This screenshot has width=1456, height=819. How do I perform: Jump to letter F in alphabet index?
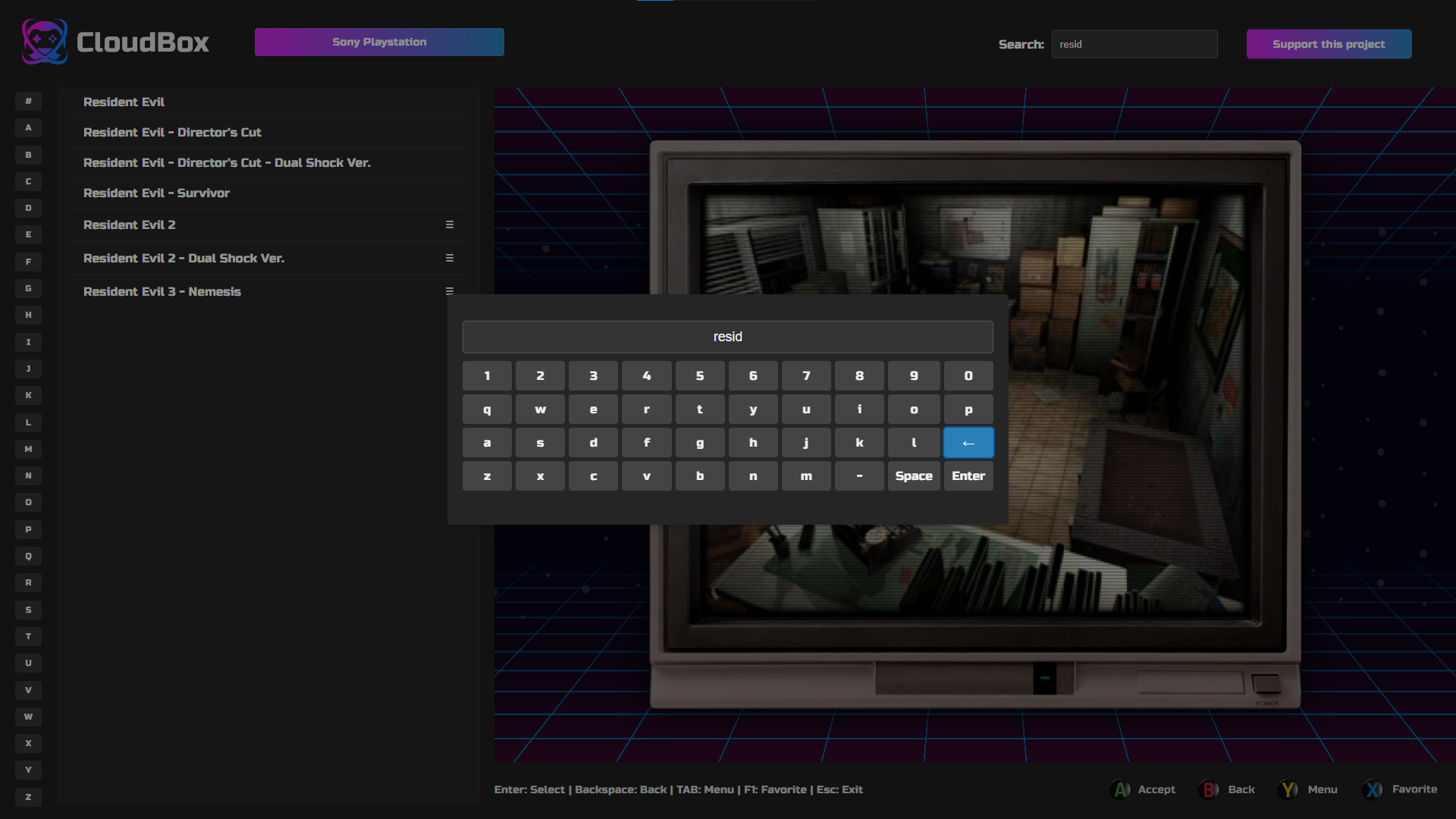point(28,262)
